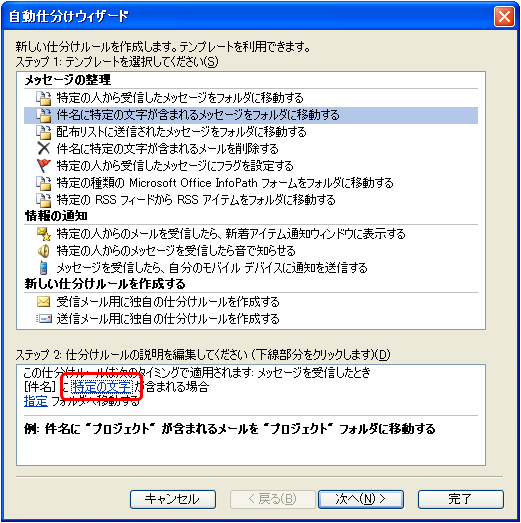Click the X delete icon for 件名に特定の文字が含まれるメールを削除する

click(x=44, y=149)
